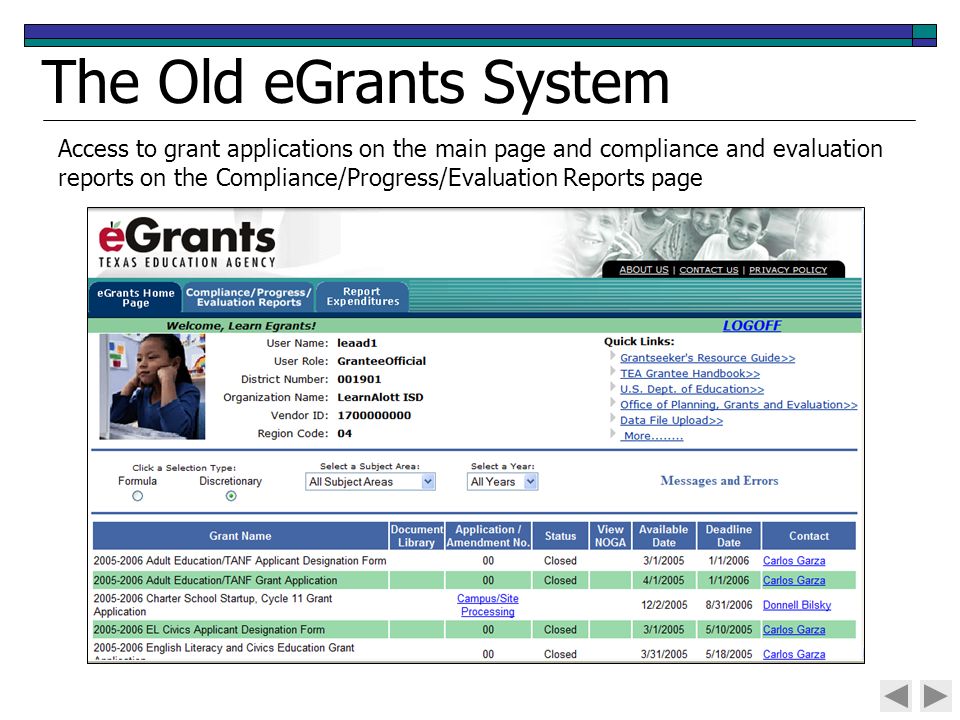Click Messages and Errors text

click(719, 481)
